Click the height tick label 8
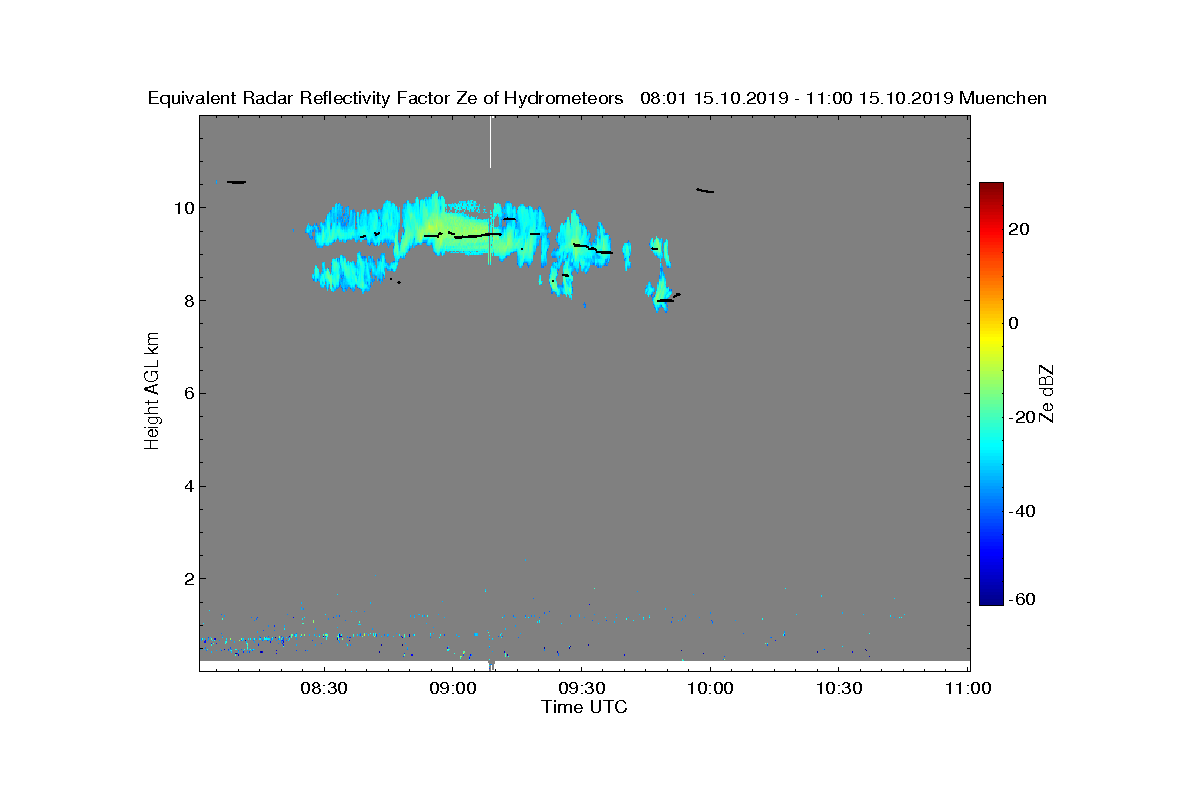1200x800 pixels. coord(188,301)
